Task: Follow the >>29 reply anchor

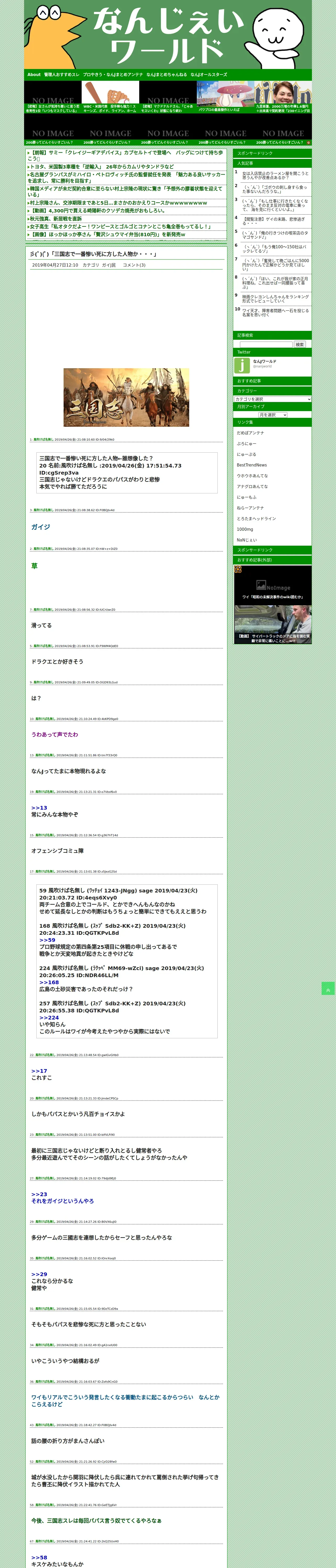Action: [39, 1274]
